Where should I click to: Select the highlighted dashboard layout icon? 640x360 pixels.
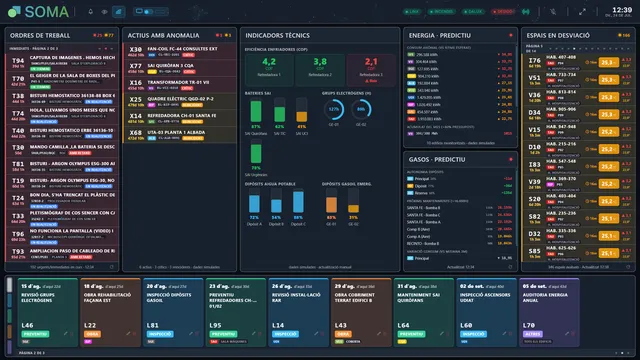pyautogui.click(x=118, y=12)
